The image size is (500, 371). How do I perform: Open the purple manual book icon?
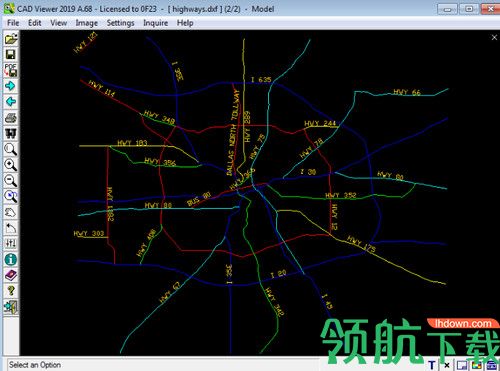click(x=11, y=275)
